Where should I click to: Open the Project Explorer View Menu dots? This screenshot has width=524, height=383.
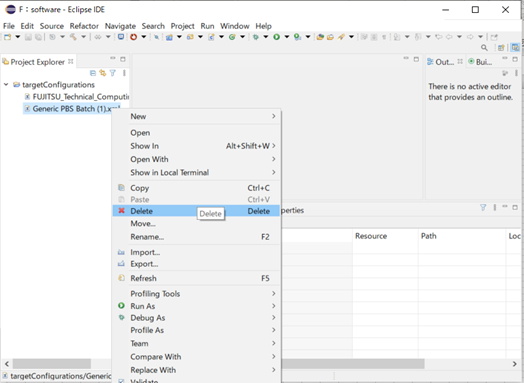124,73
